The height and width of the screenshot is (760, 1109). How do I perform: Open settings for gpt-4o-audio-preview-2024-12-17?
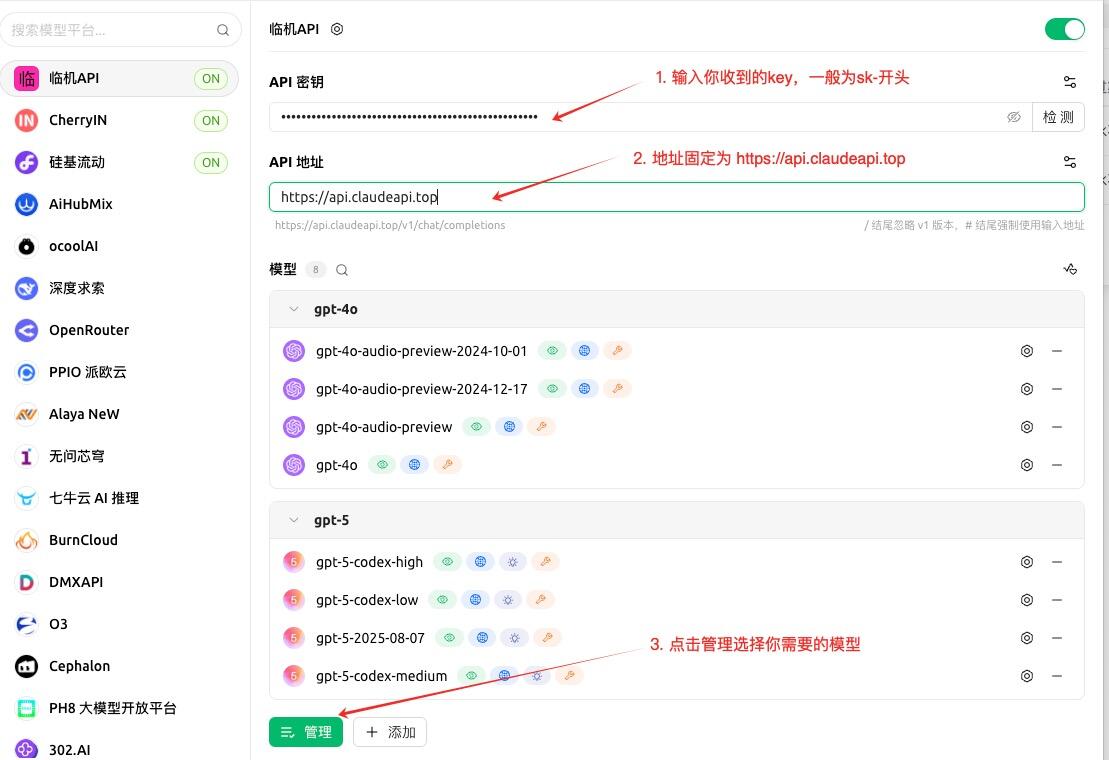coord(1027,389)
